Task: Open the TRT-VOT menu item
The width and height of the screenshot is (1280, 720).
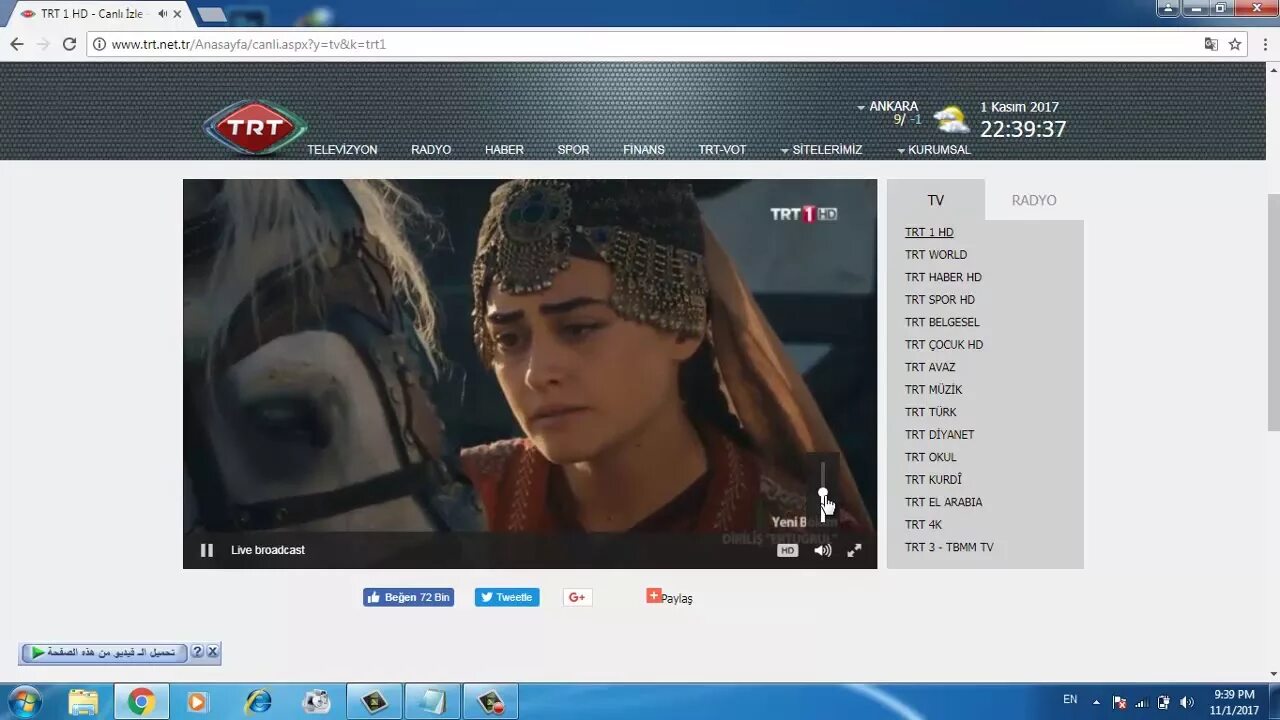Action: (x=722, y=150)
